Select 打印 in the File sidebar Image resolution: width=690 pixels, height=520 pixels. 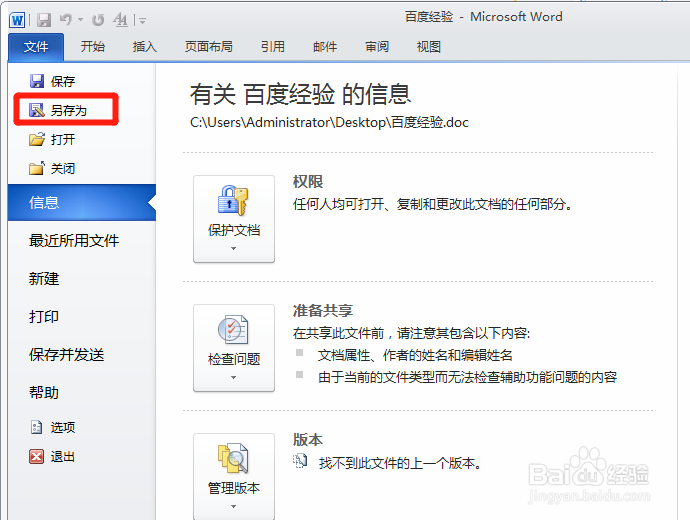44,317
